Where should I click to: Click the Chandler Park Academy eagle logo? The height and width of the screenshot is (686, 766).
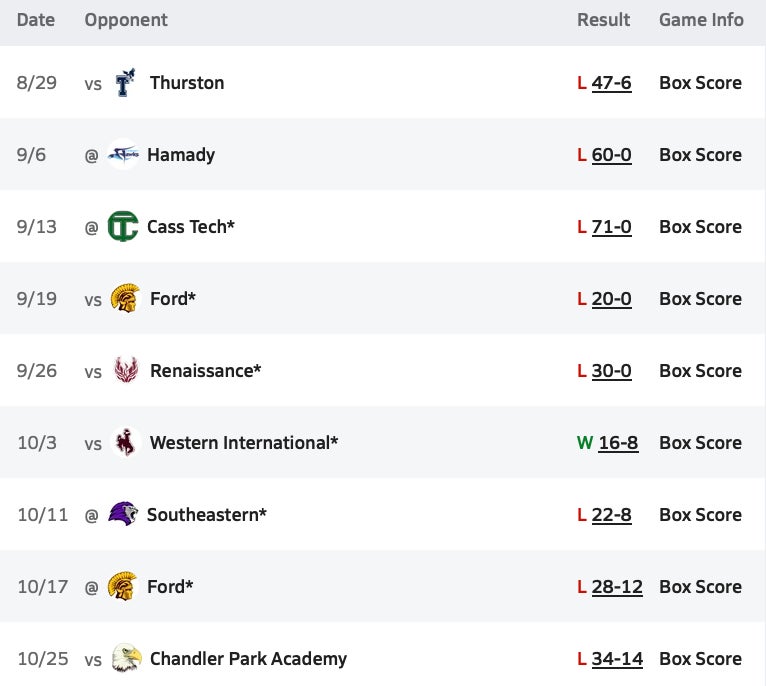click(x=125, y=659)
